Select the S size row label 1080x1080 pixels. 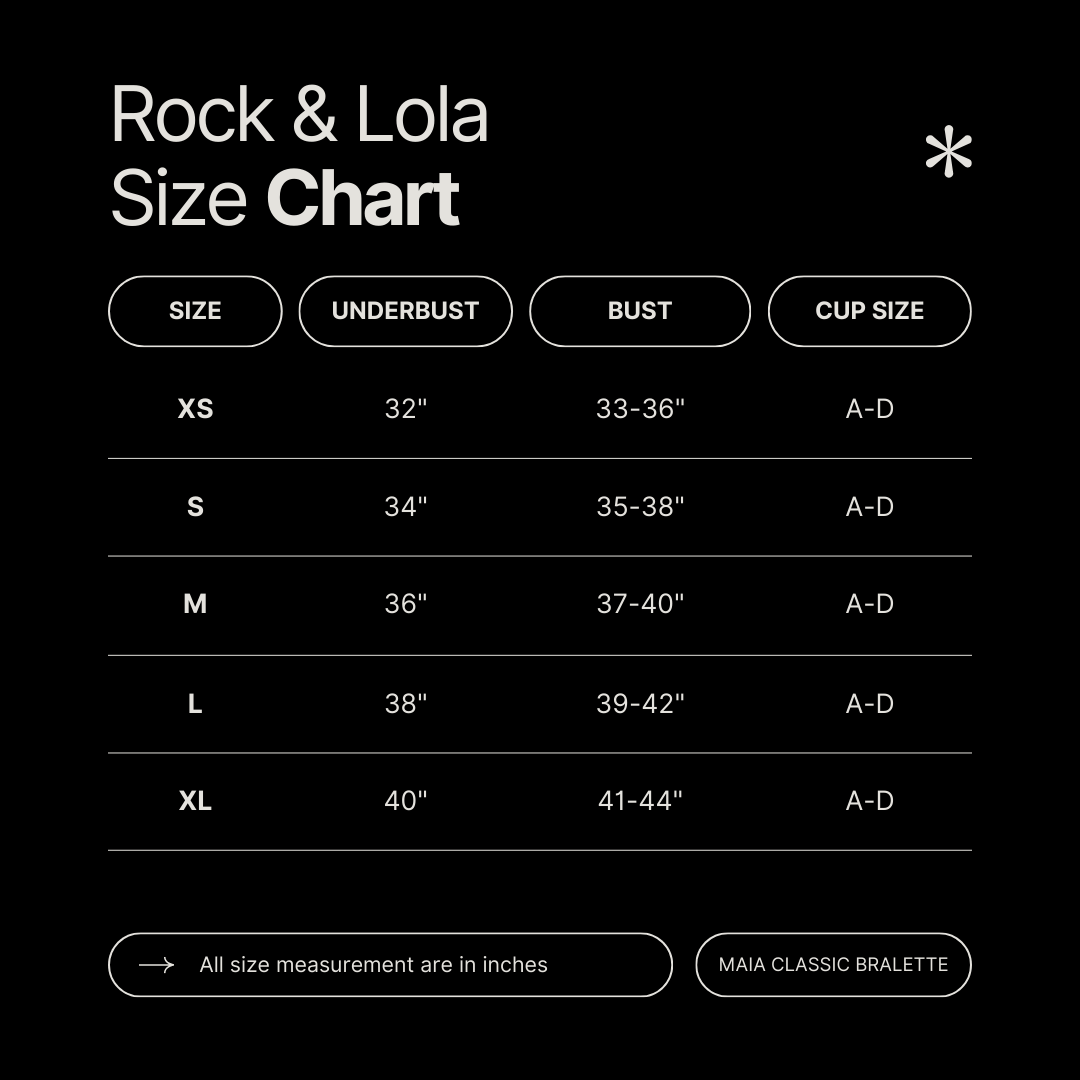pos(195,507)
